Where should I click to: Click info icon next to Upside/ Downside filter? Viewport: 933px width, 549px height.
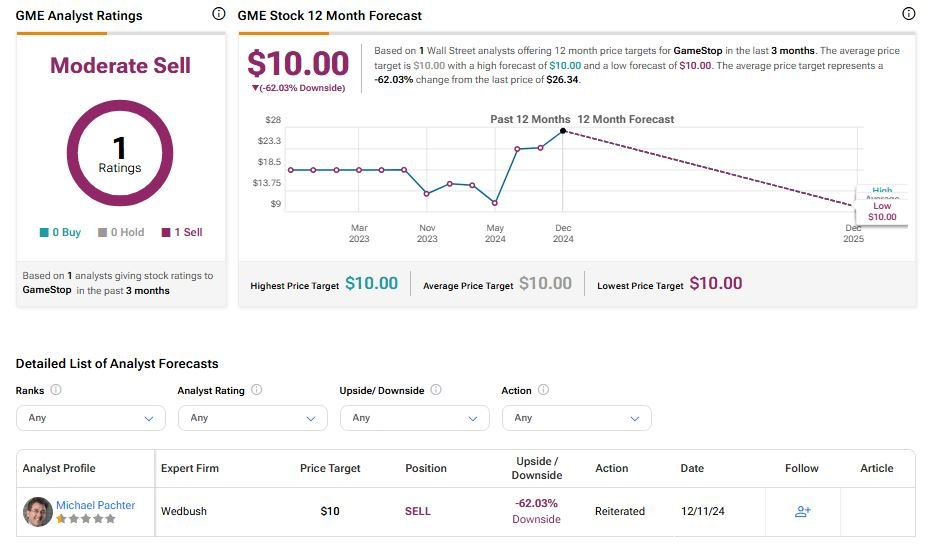coord(436,391)
